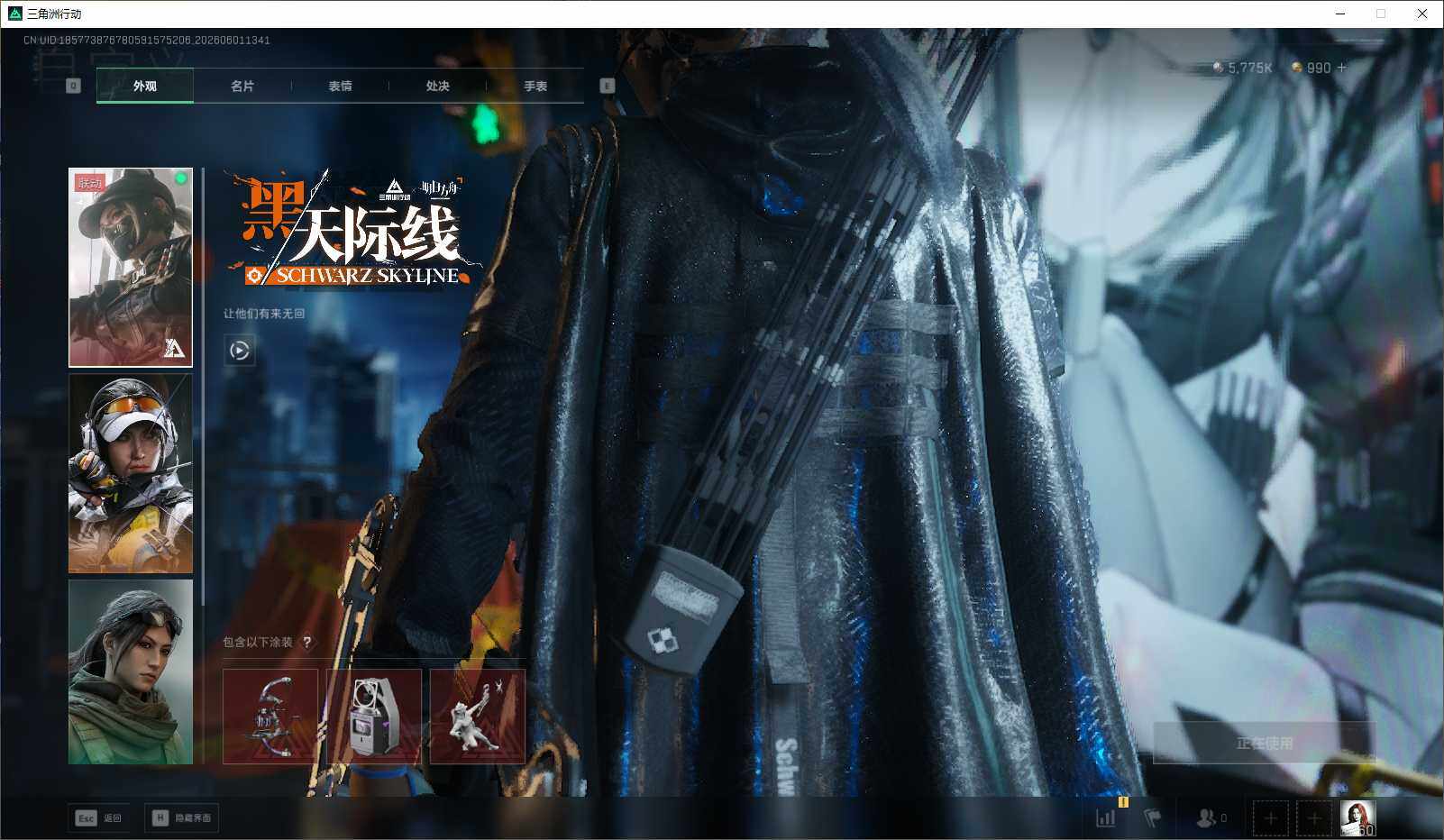The image size is (1444, 840).
Task: Preview the bow weapon skin item
Action: pyautogui.click(x=270, y=717)
